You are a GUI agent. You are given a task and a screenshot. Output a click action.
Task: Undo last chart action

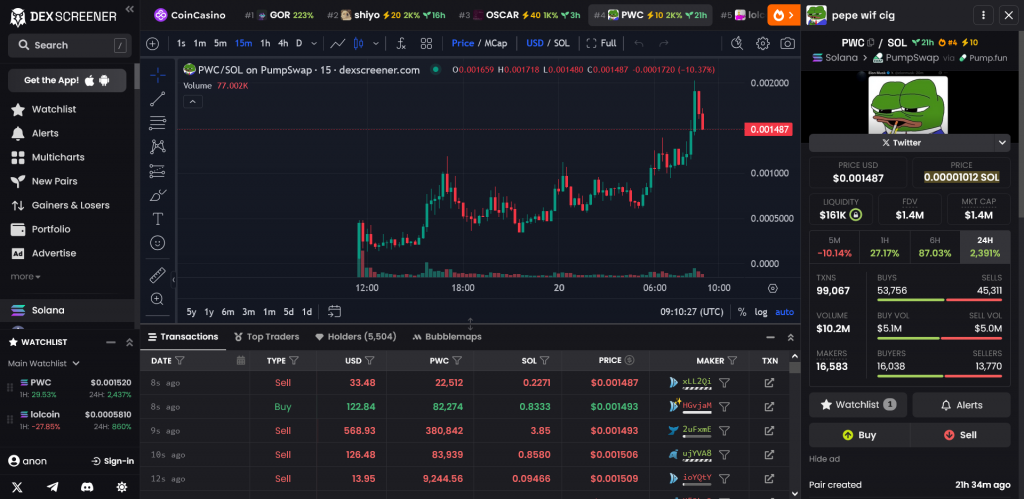tap(639, 44)
